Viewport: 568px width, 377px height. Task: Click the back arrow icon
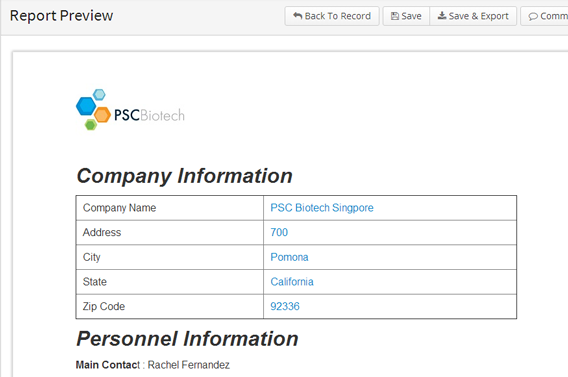297,16
